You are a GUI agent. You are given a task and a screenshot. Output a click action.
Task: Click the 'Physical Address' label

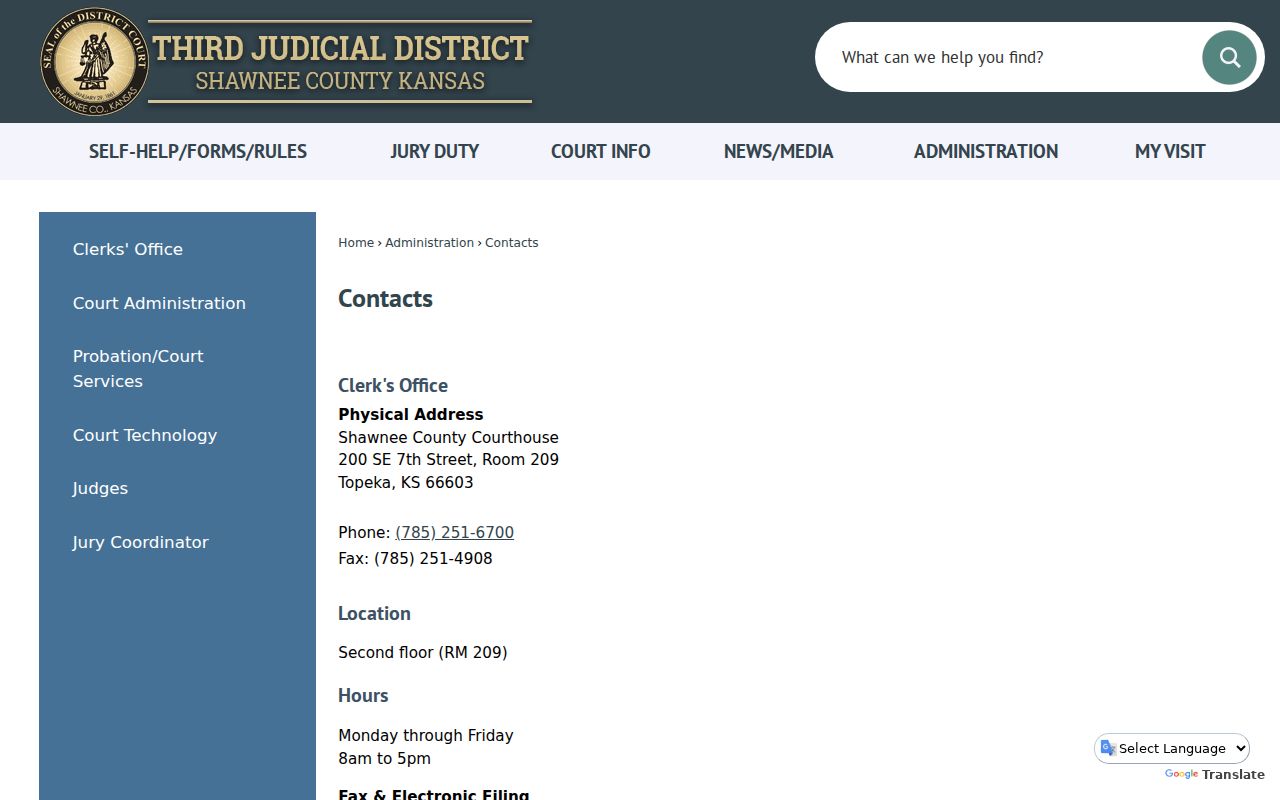[410, 414]
